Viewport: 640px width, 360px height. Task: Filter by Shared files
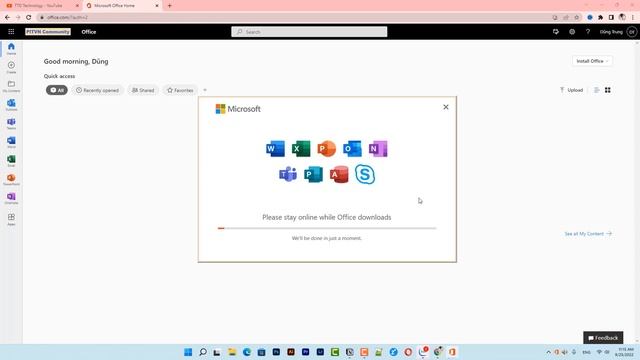(x=143, y=90)
